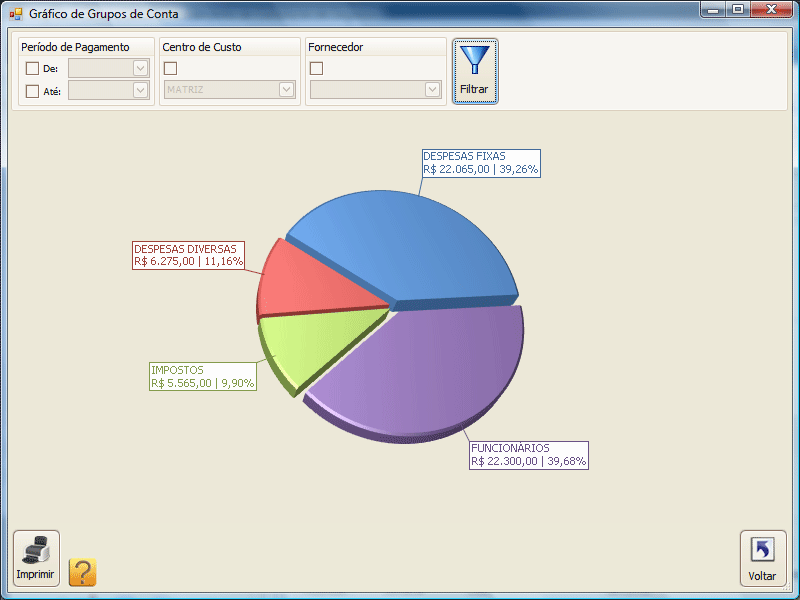The width and height of the screenshot is (800, 600).
Task: Close the Gráfico de Grupos de Conta window
Action: 771,10
